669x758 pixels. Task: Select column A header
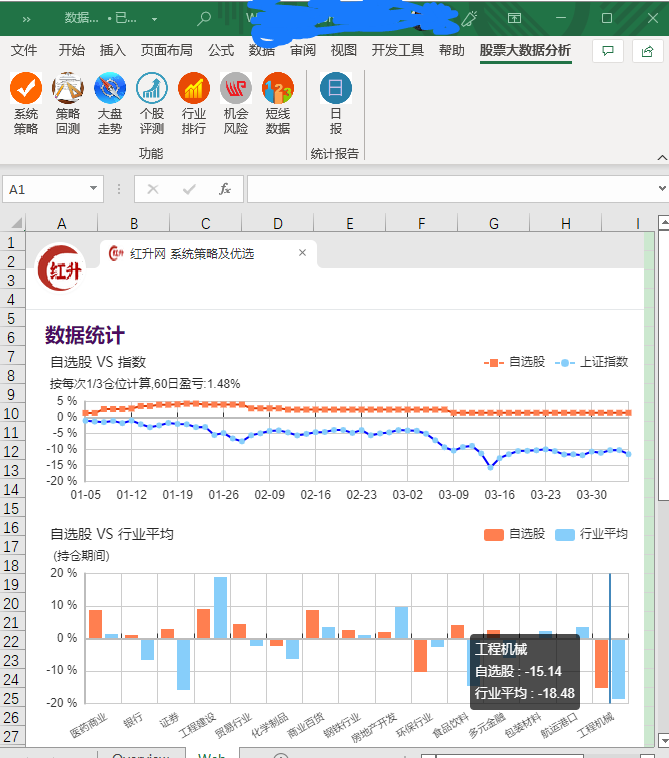point(61,223)
